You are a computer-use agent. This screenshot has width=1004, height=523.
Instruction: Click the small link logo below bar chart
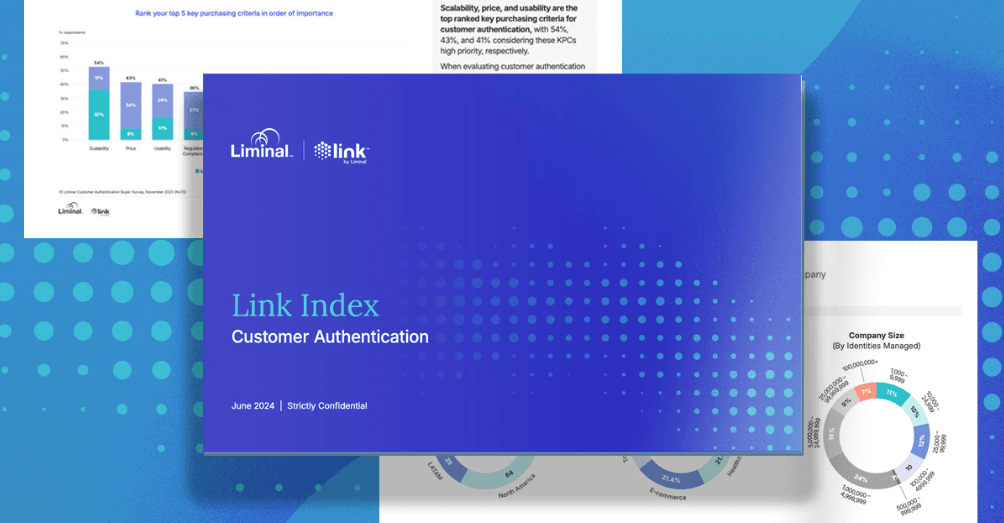coord(101,211)
